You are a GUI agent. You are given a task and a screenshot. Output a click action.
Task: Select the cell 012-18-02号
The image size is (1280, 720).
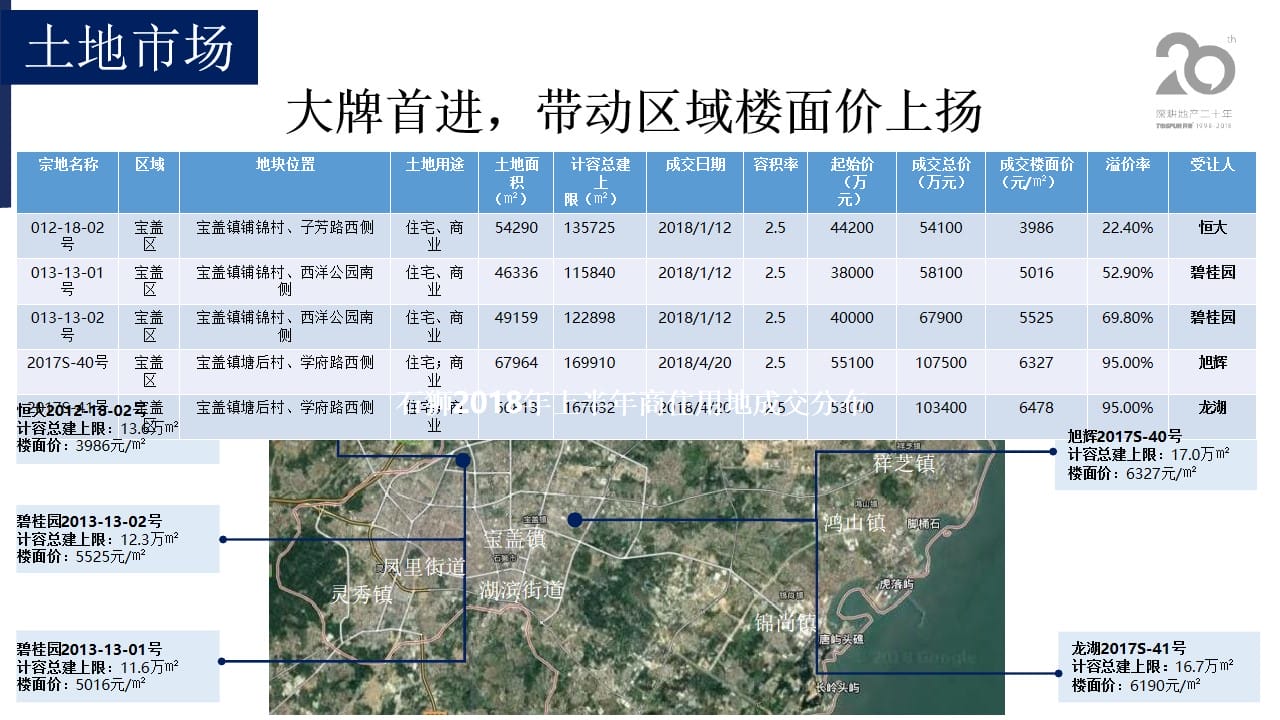(x=68, y=235)
